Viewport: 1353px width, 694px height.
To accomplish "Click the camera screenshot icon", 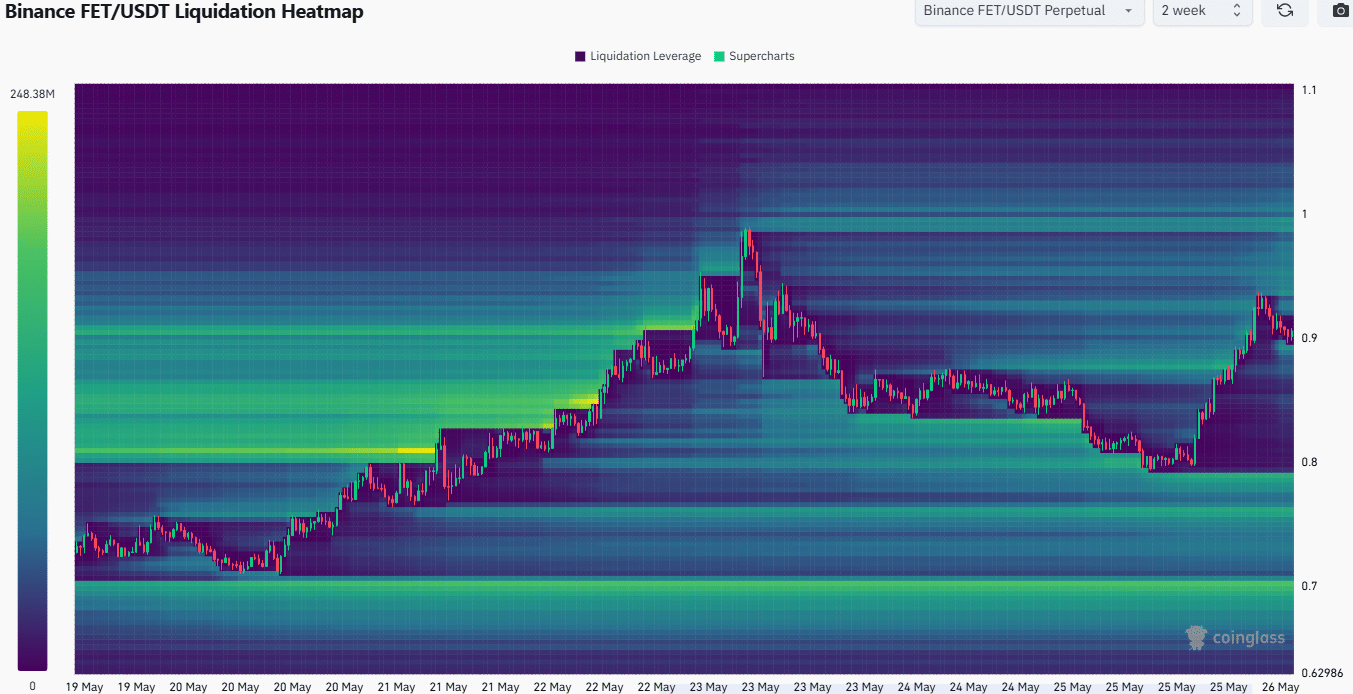I will pos(1340,11).
